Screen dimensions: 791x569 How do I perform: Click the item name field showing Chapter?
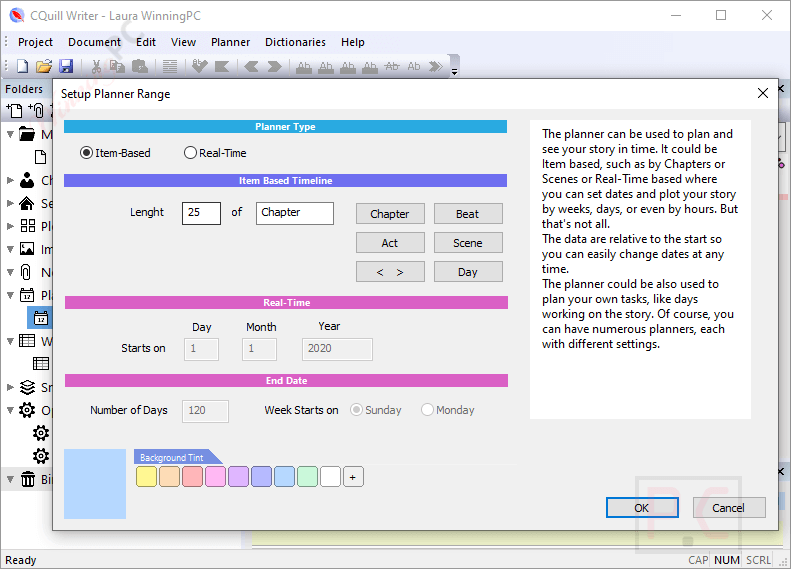[x=295, y=213]
